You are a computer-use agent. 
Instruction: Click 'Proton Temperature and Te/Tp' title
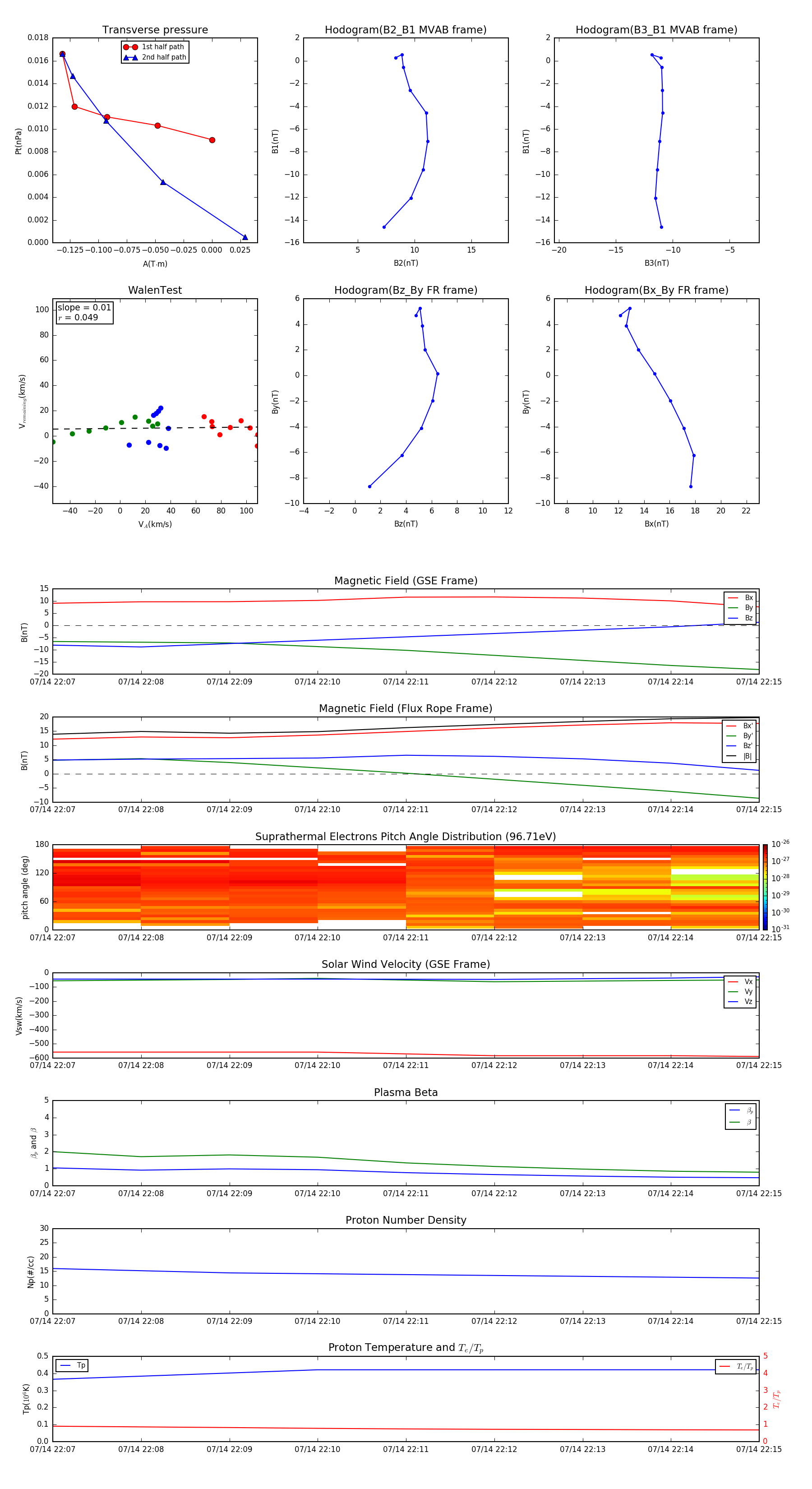click(x=406, y=1348)
